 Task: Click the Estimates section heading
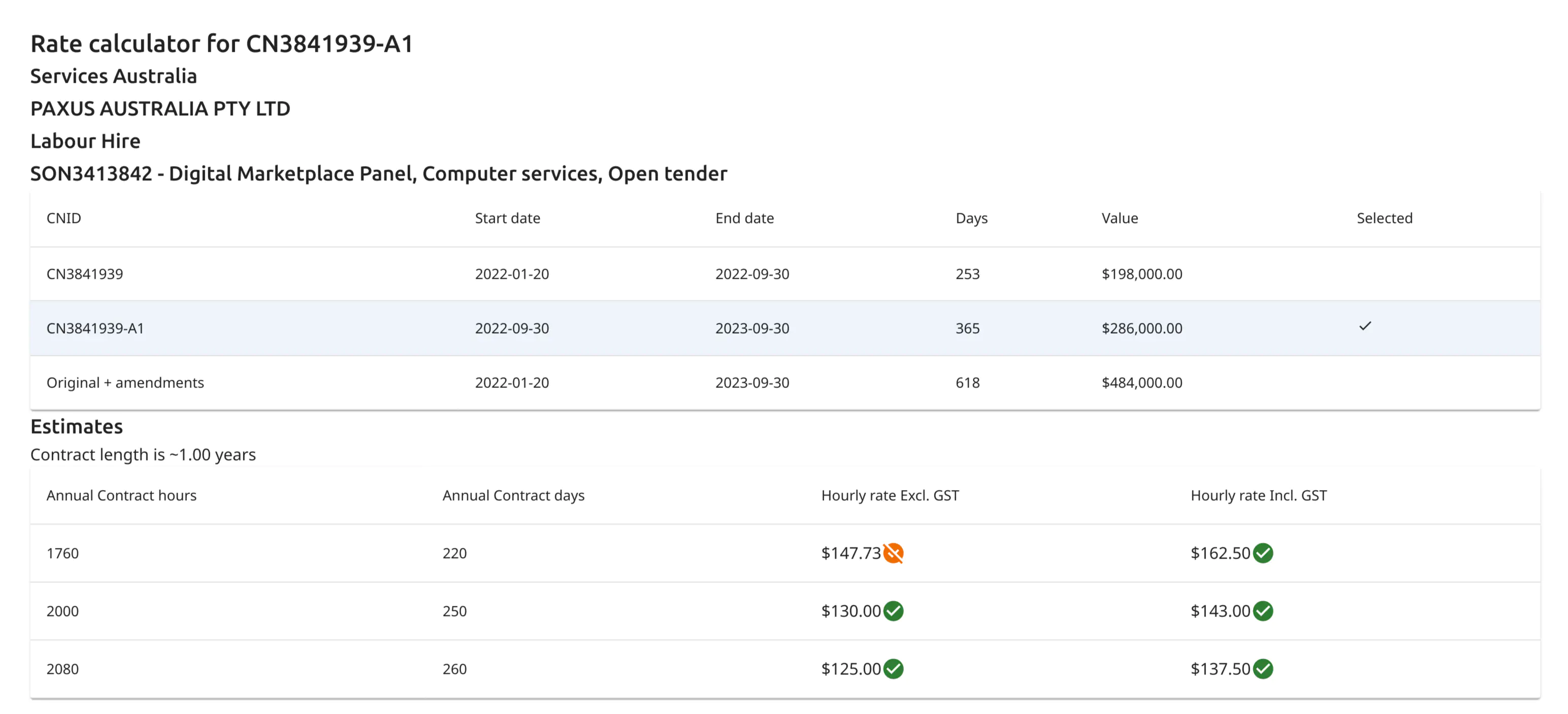[76, 426]
